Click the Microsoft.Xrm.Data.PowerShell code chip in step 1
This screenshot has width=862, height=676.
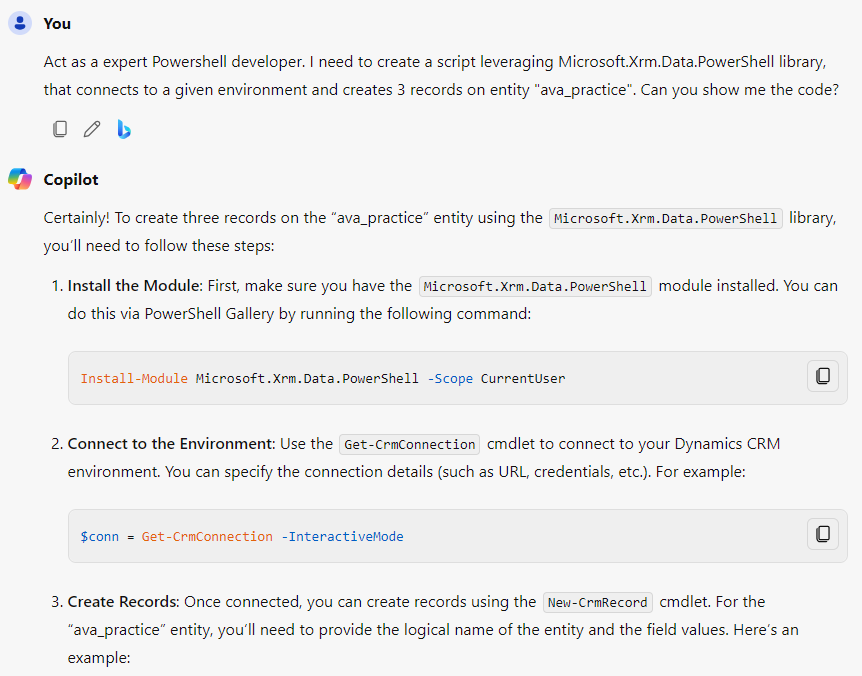point(535,286)
